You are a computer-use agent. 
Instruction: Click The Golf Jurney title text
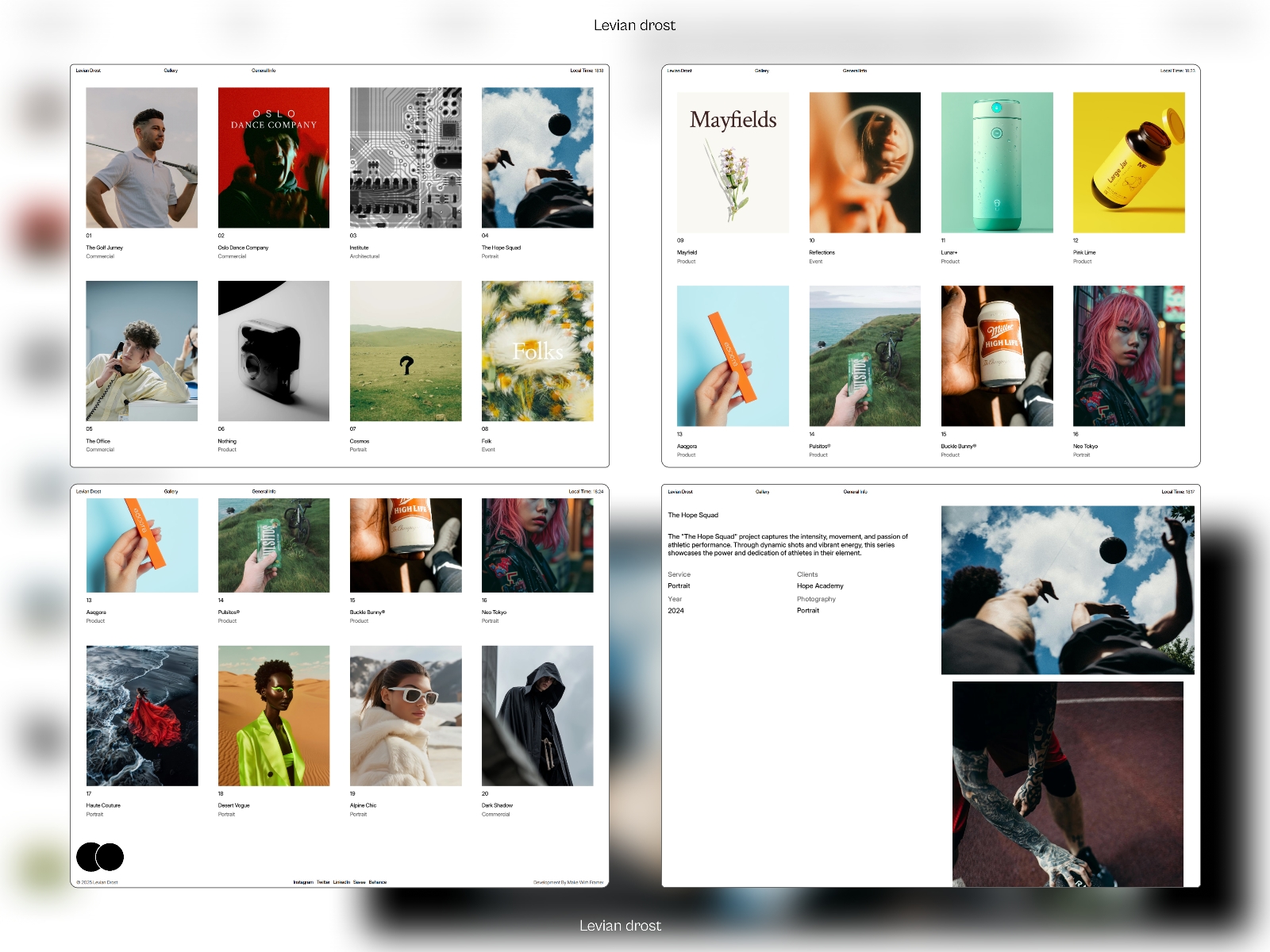[104, 248]
